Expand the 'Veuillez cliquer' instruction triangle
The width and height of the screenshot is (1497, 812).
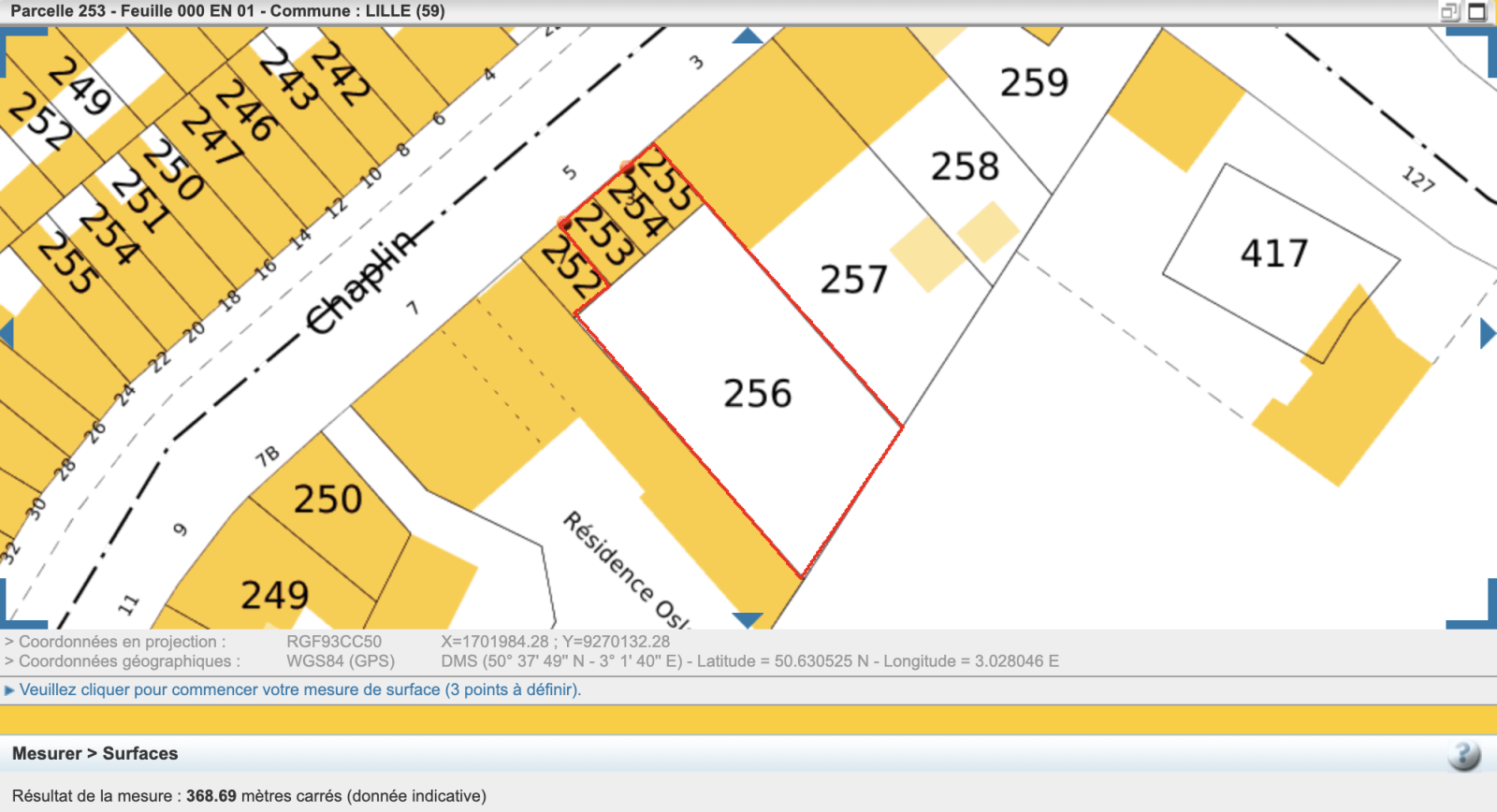coord(9,690)
